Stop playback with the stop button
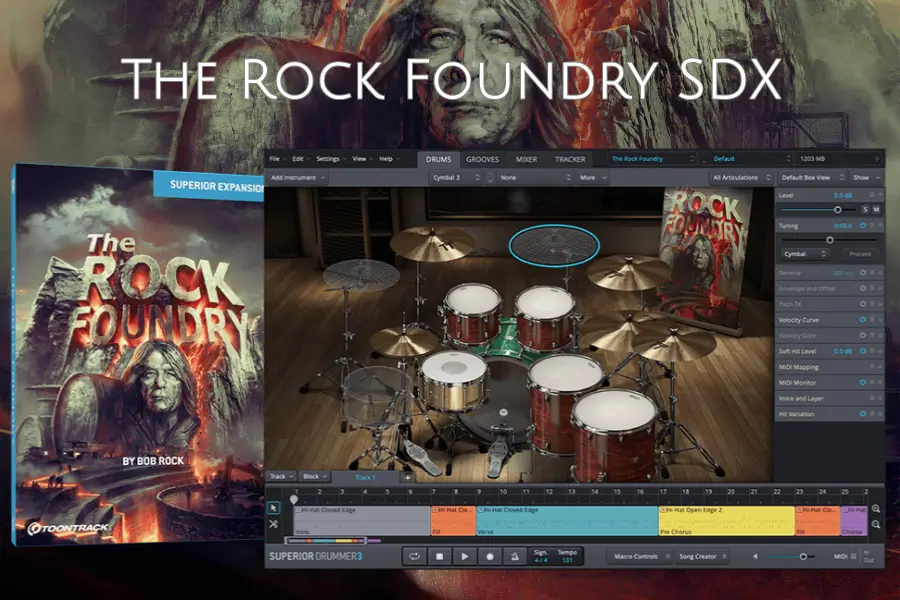900x600 pixels. click(x=439, y=556)
